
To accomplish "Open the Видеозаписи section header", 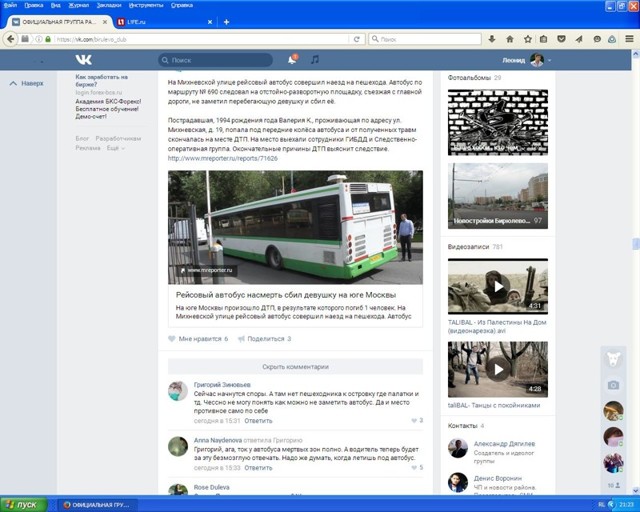I will tap(468, 247).
